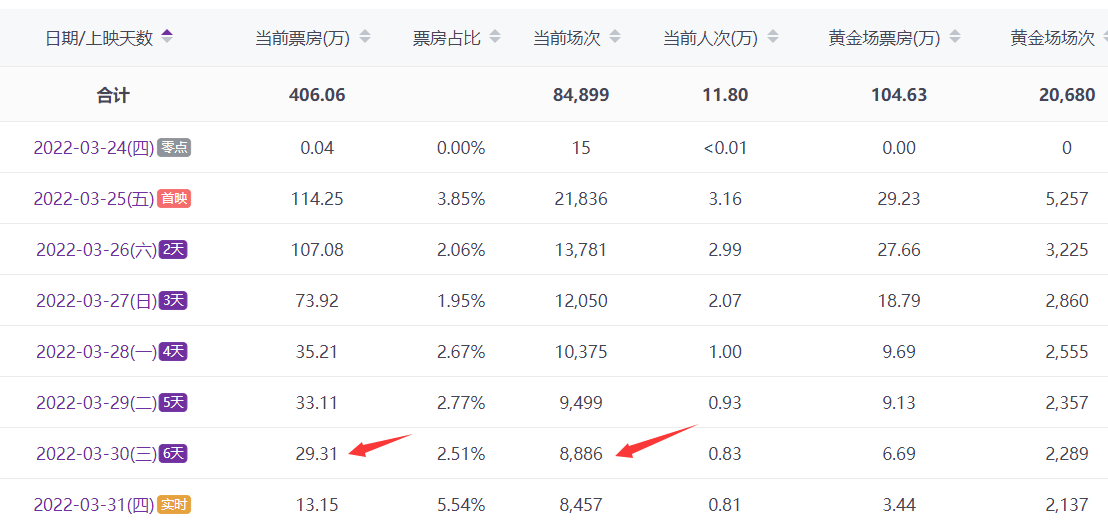Open date link 2022-03-29(二)
The width and height of the screenshot is (1108, 524).
(97, 403)
